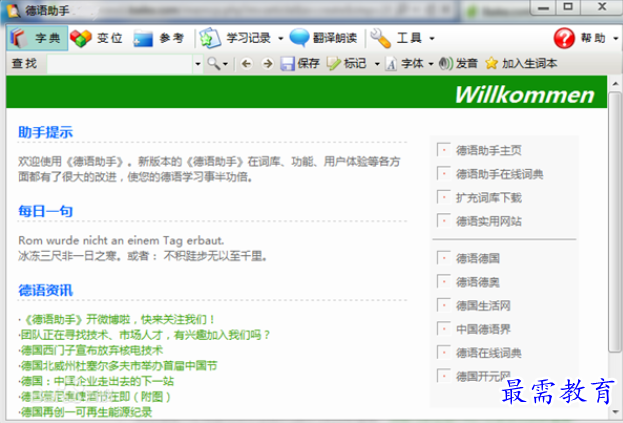
Task: Open the 扩充词库下载 link
Action: pos(488,197)
